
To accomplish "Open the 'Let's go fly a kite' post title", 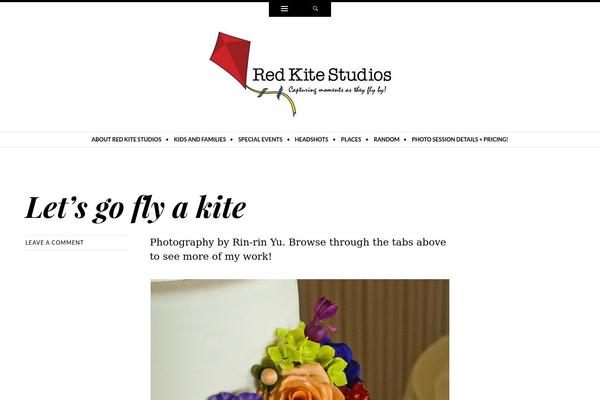I will click(135, 208).
